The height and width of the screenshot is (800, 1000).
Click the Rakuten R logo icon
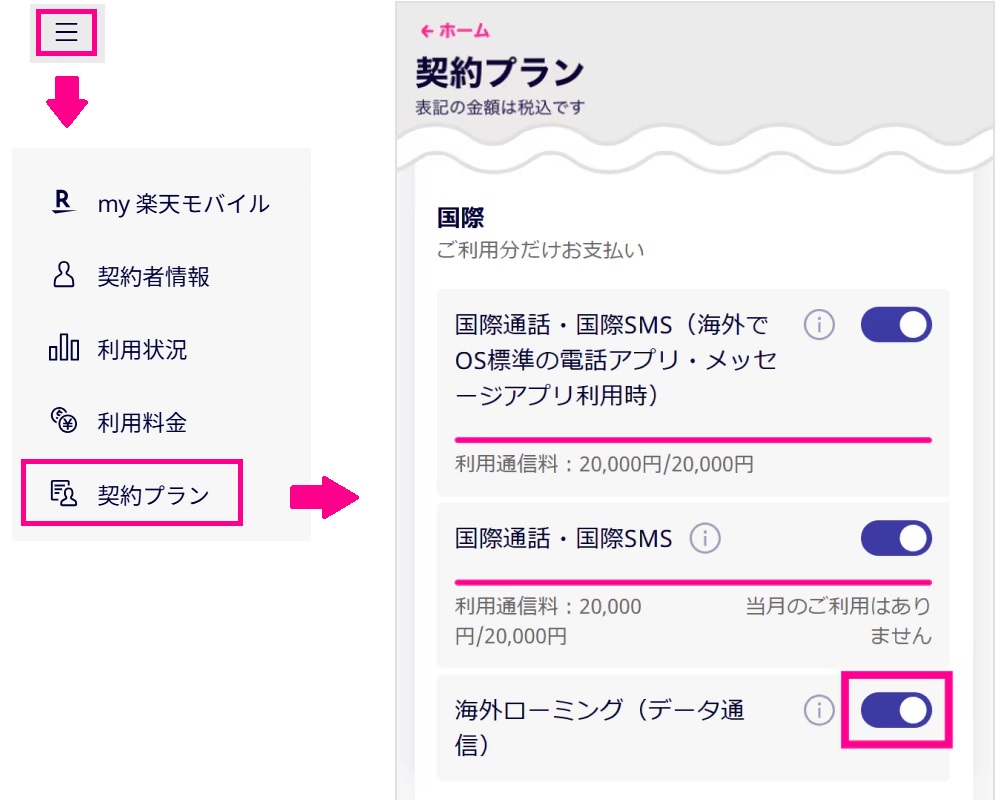(x=63, y=203)
